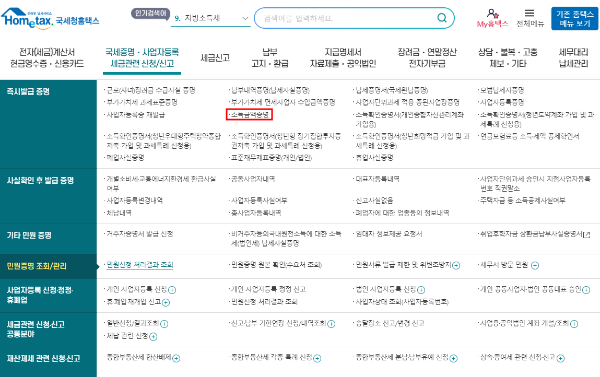The width and height of the screenshot is (600, 377).
Task: Expand the 인기검색어 dropdown list
Action: (245, 18)
